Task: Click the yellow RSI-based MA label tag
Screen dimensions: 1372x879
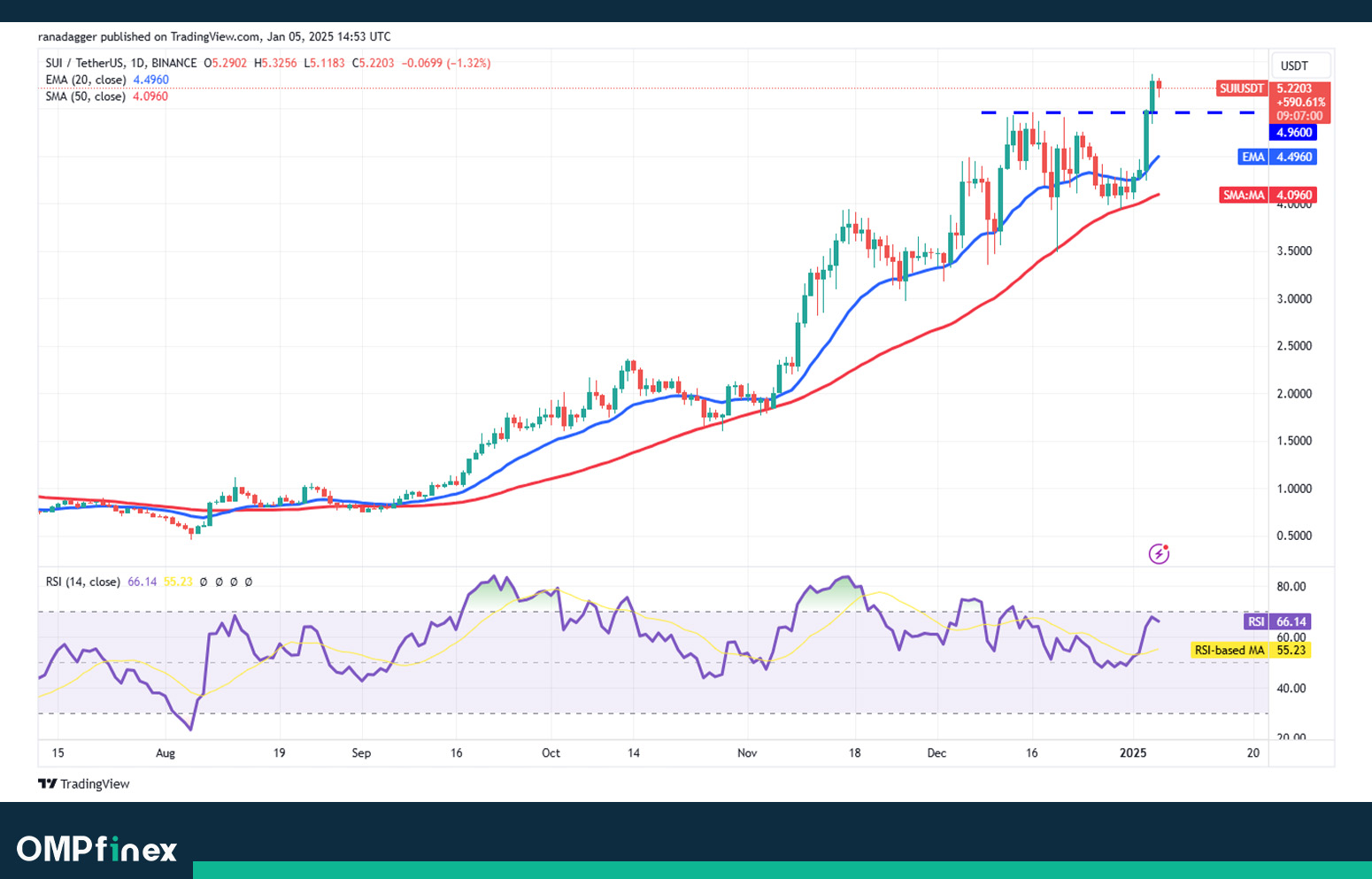Action: 1229,650
